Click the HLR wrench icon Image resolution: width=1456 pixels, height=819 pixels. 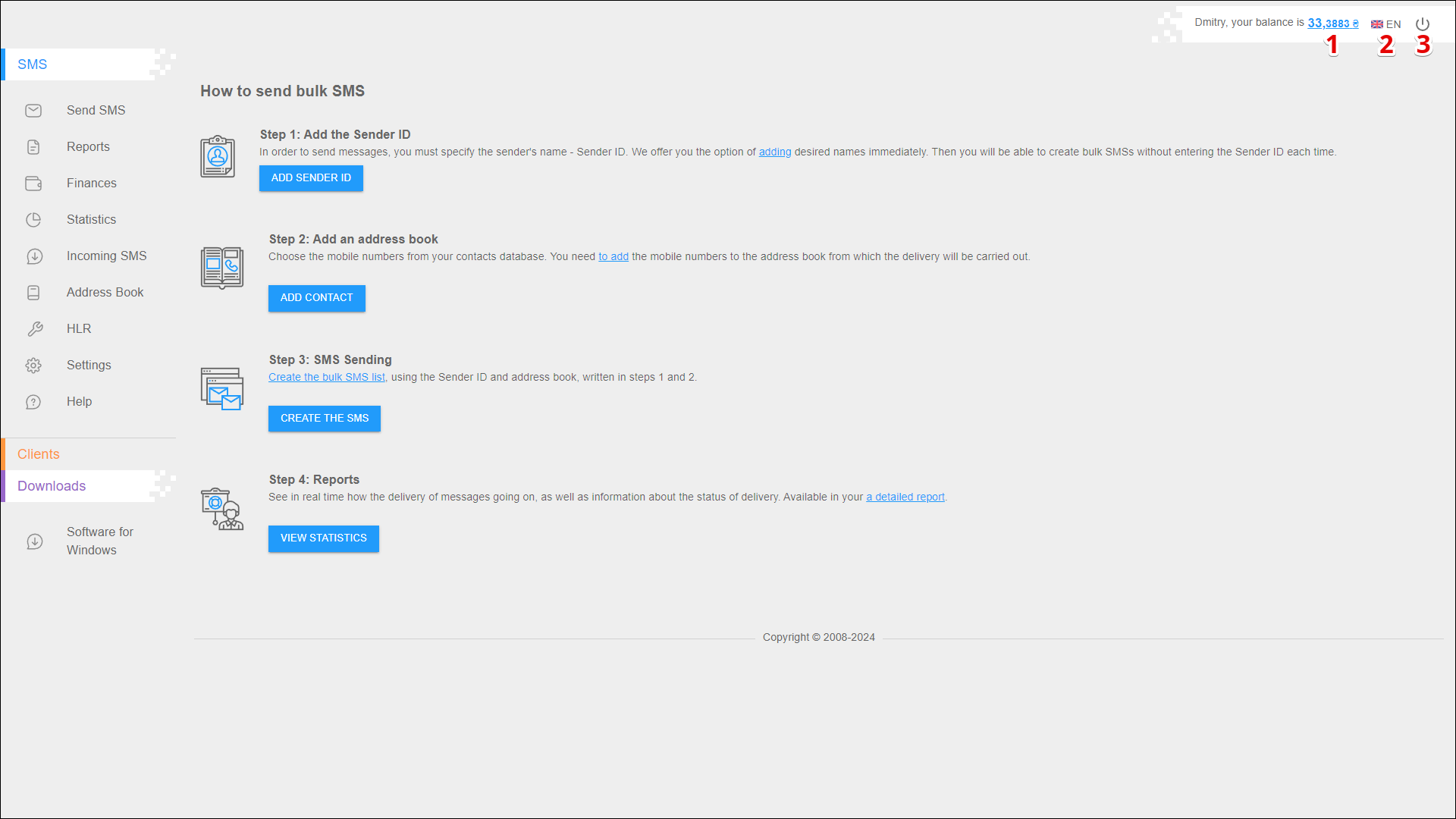pos(35,329)
